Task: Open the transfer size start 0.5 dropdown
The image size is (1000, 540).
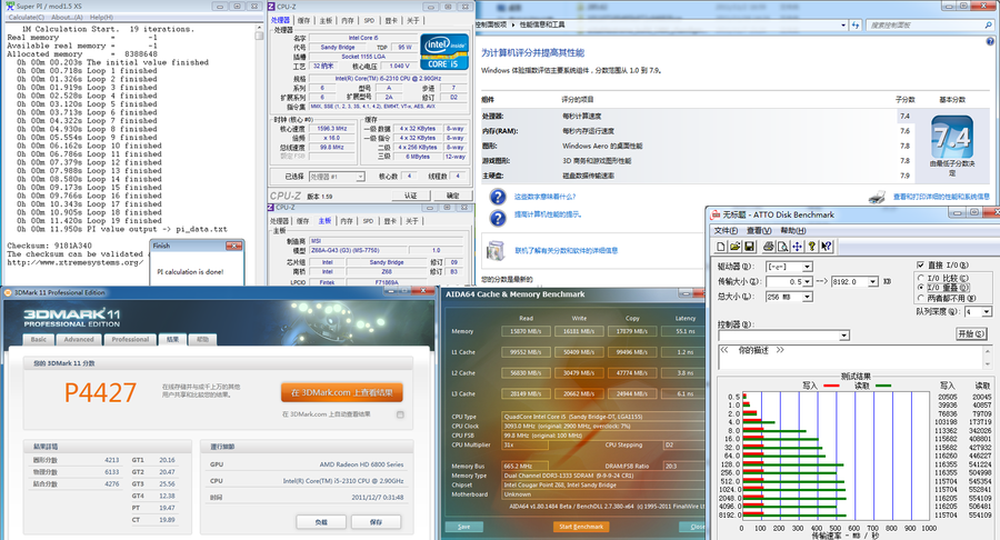Action: point(807,281)
